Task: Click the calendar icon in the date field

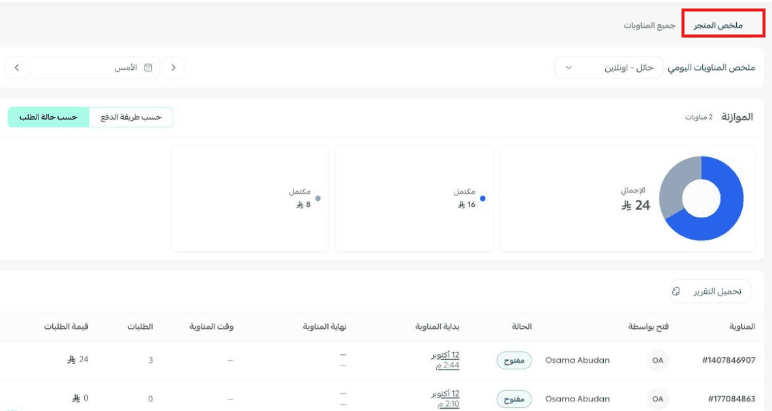Action: [148, 68]
